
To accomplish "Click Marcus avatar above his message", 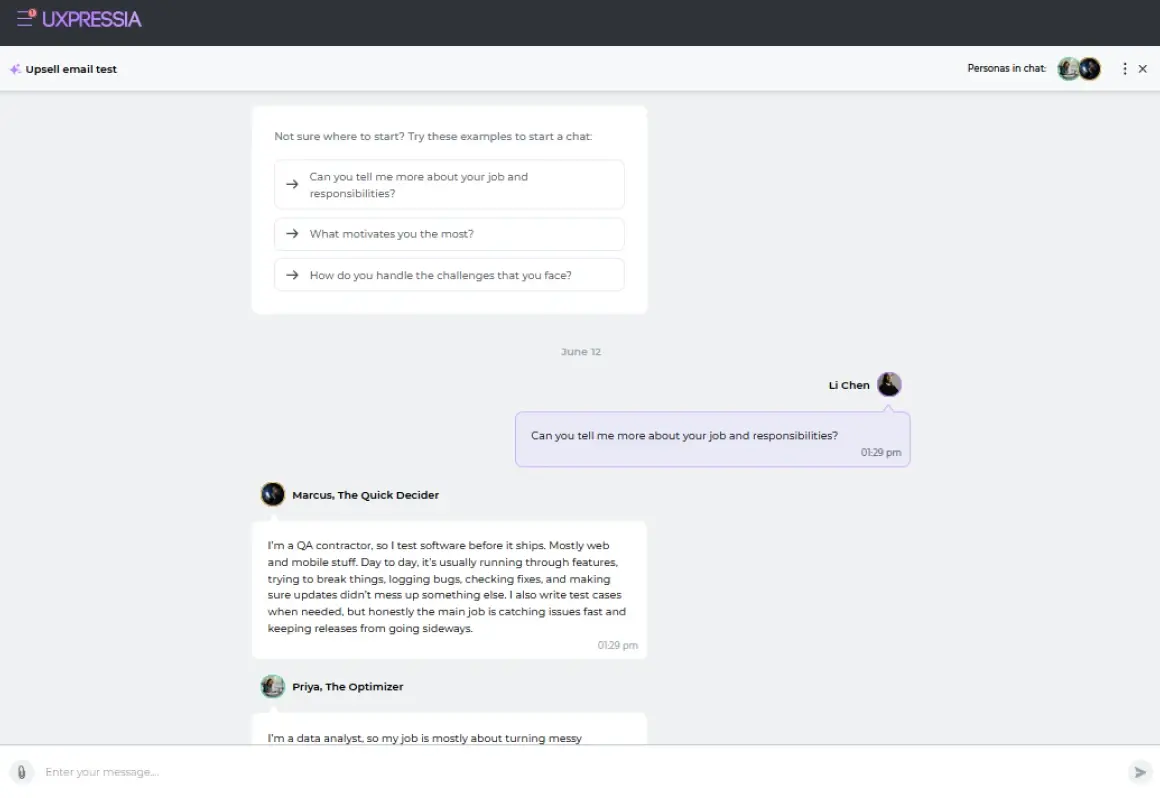I will (x=273, y=494).
